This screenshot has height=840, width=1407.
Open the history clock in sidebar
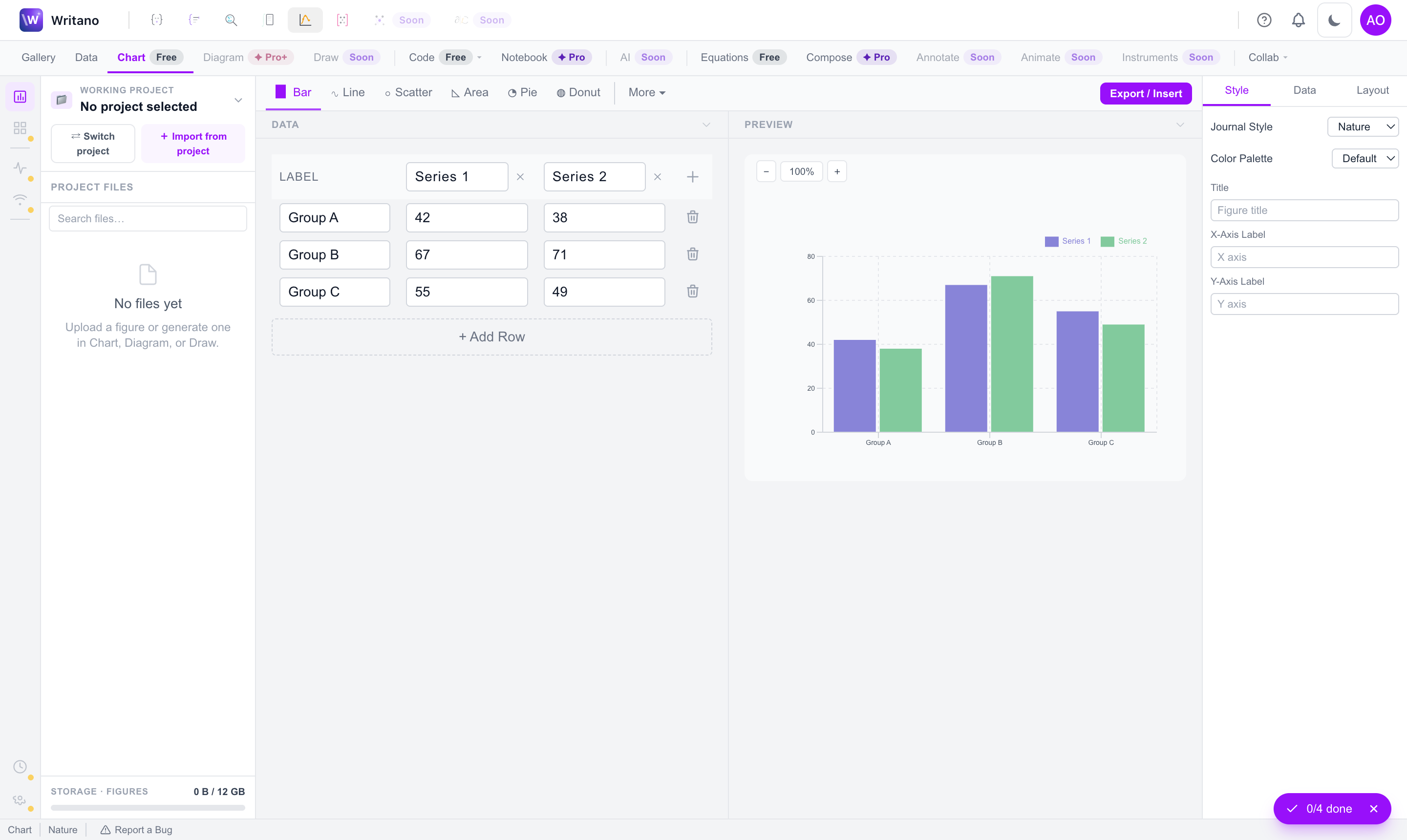coord(20,766)
